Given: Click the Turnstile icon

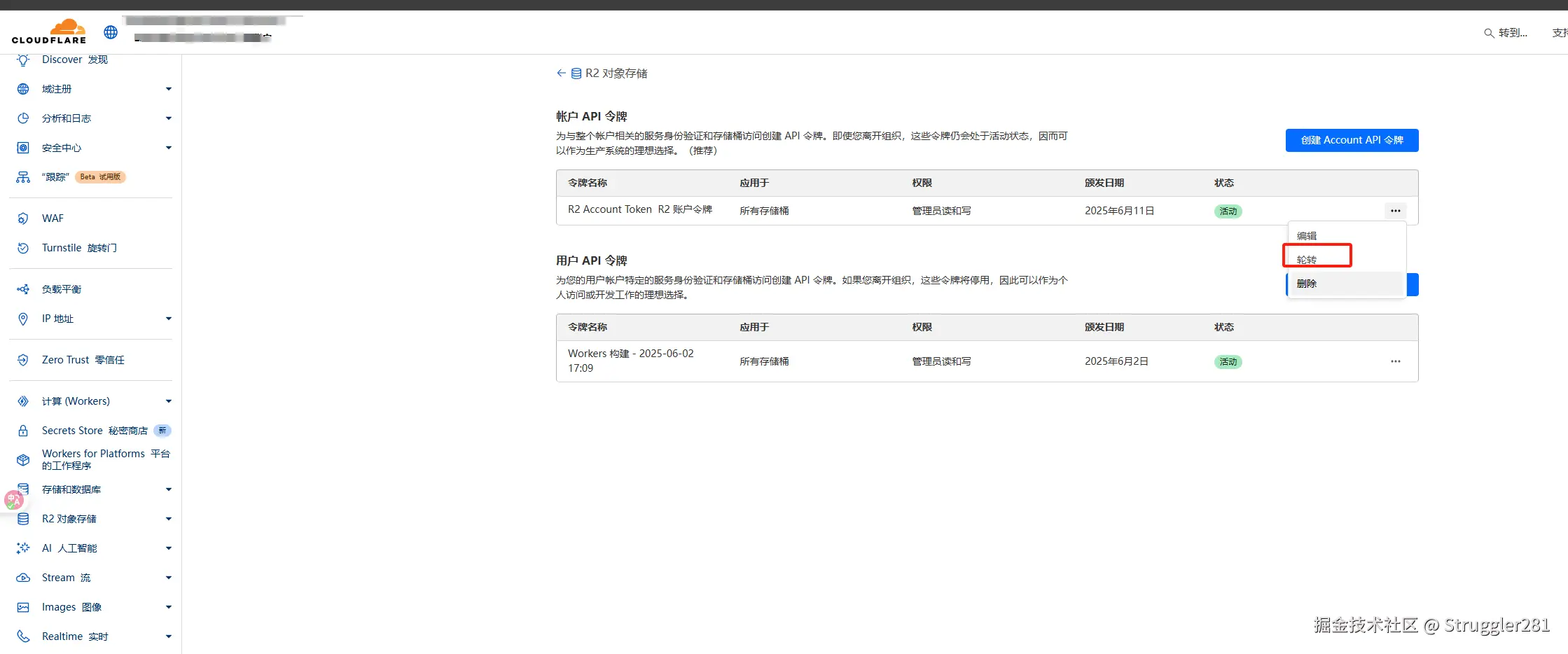Looking at the screenshot, I should click(23, 248).
